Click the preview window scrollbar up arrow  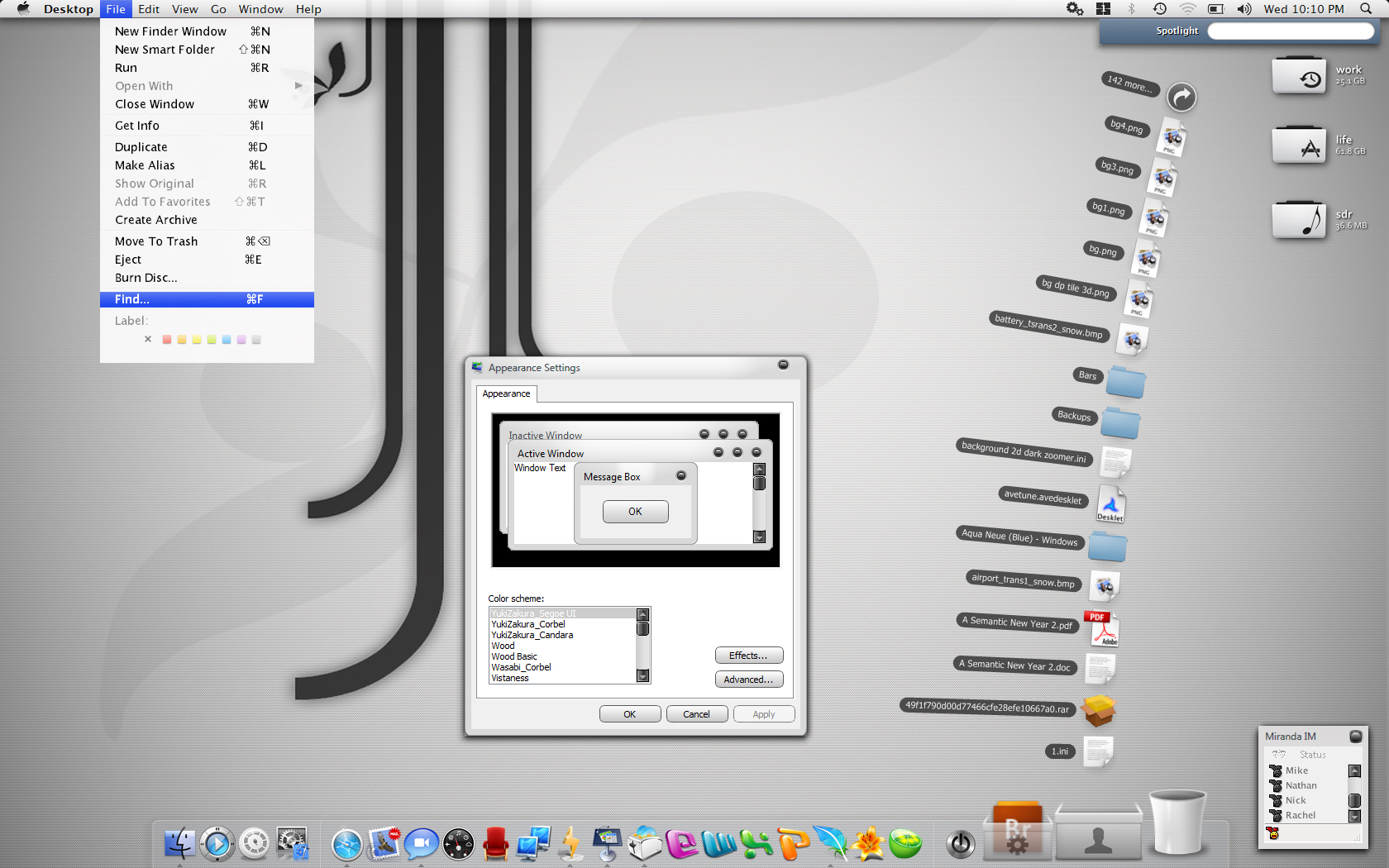759,470
